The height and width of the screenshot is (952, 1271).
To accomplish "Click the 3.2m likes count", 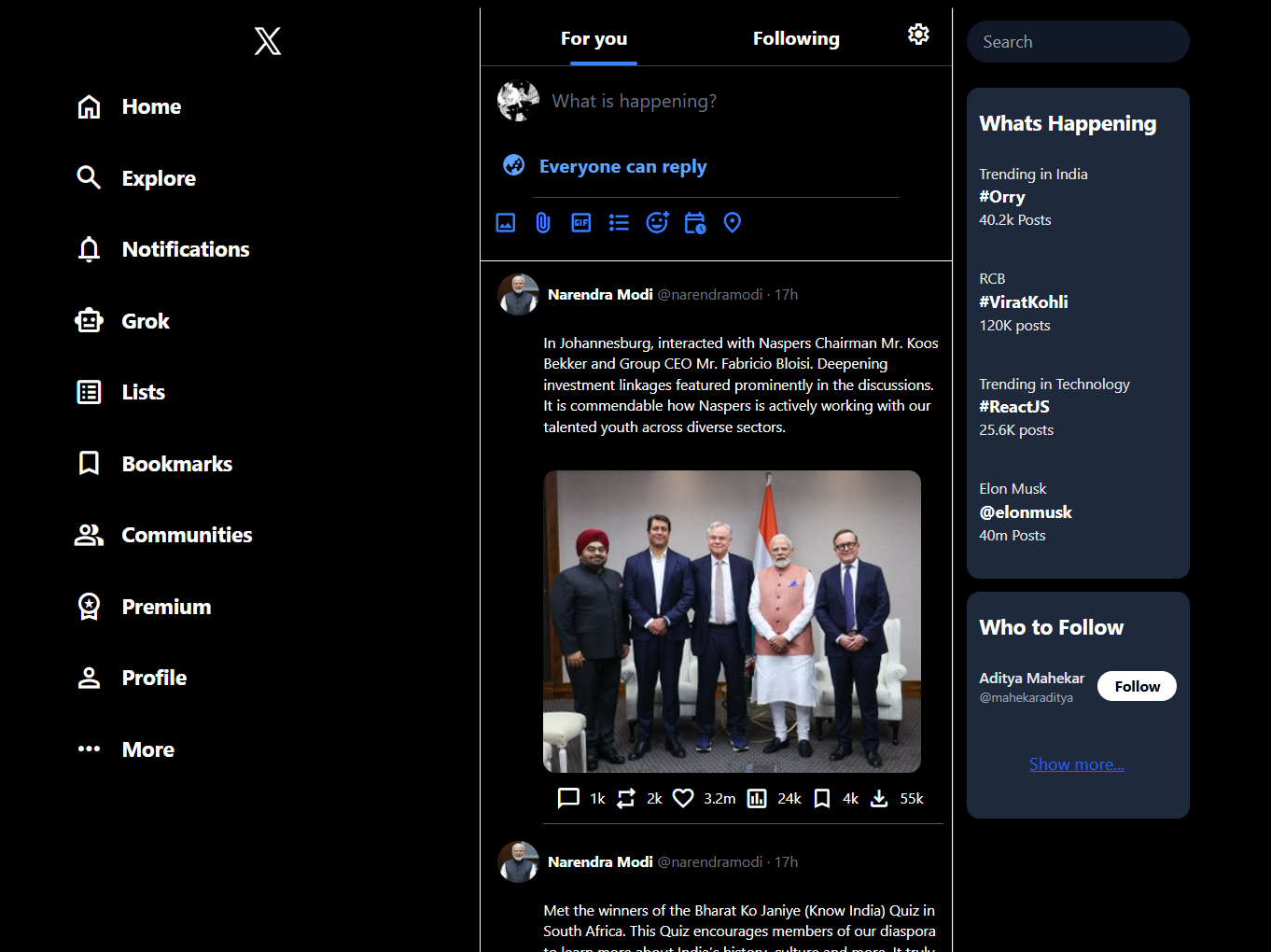I will click(719, 799).
